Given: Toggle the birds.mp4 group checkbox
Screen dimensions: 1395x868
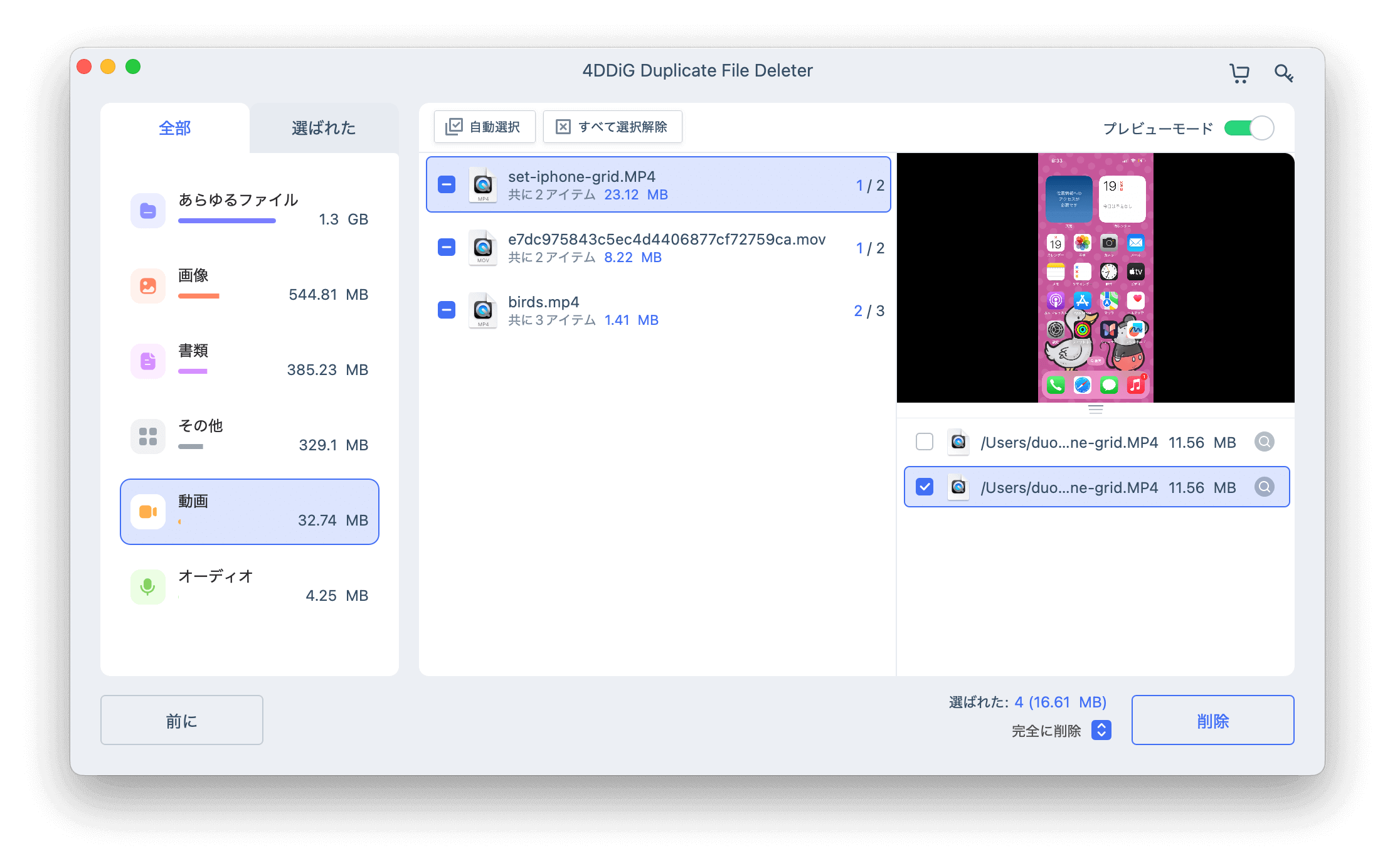Looking at the screenshot, I should (447, 310).
